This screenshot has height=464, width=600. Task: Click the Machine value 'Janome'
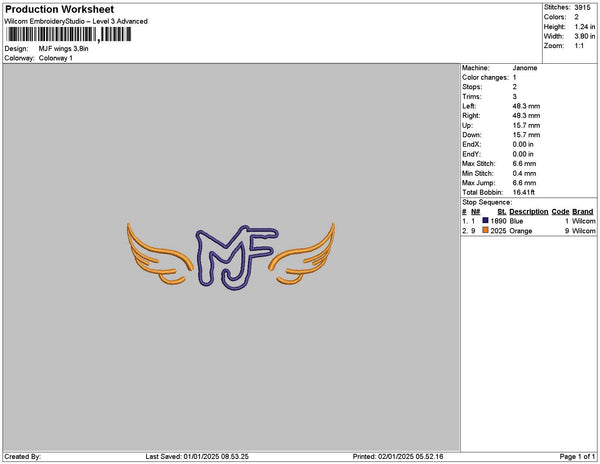point(525,68)
